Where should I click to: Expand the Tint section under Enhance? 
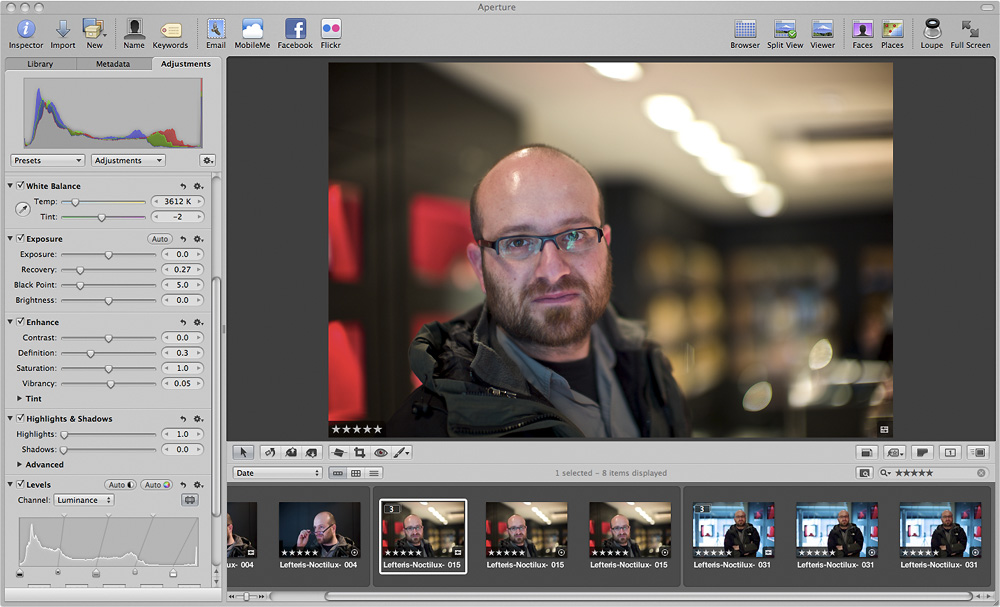tap(19, 399)
